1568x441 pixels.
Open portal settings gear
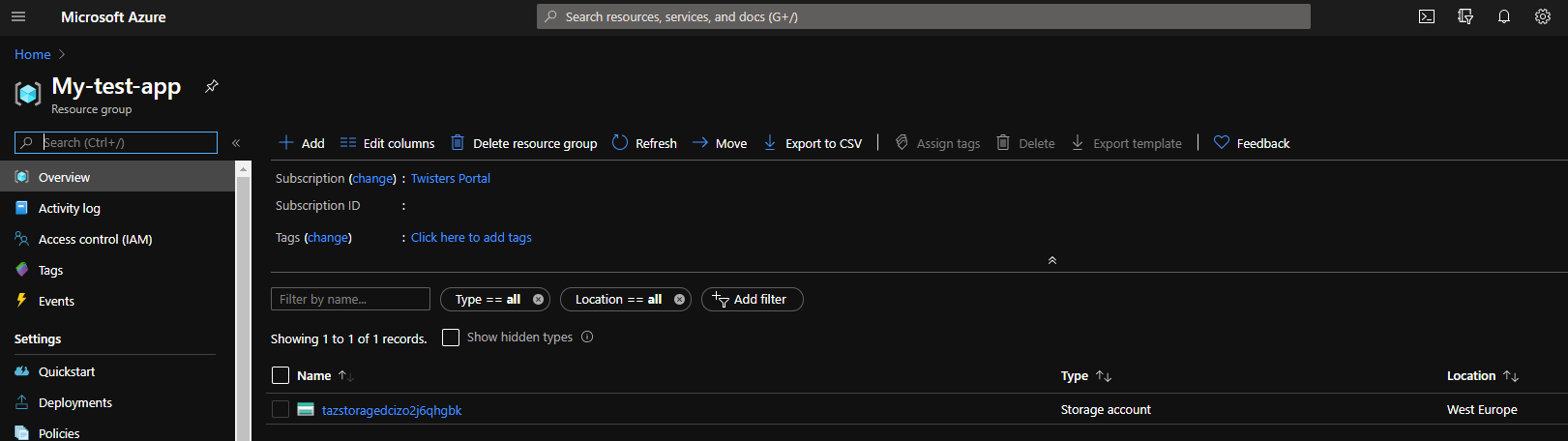pyautogui.click(x=1543, y=16)
